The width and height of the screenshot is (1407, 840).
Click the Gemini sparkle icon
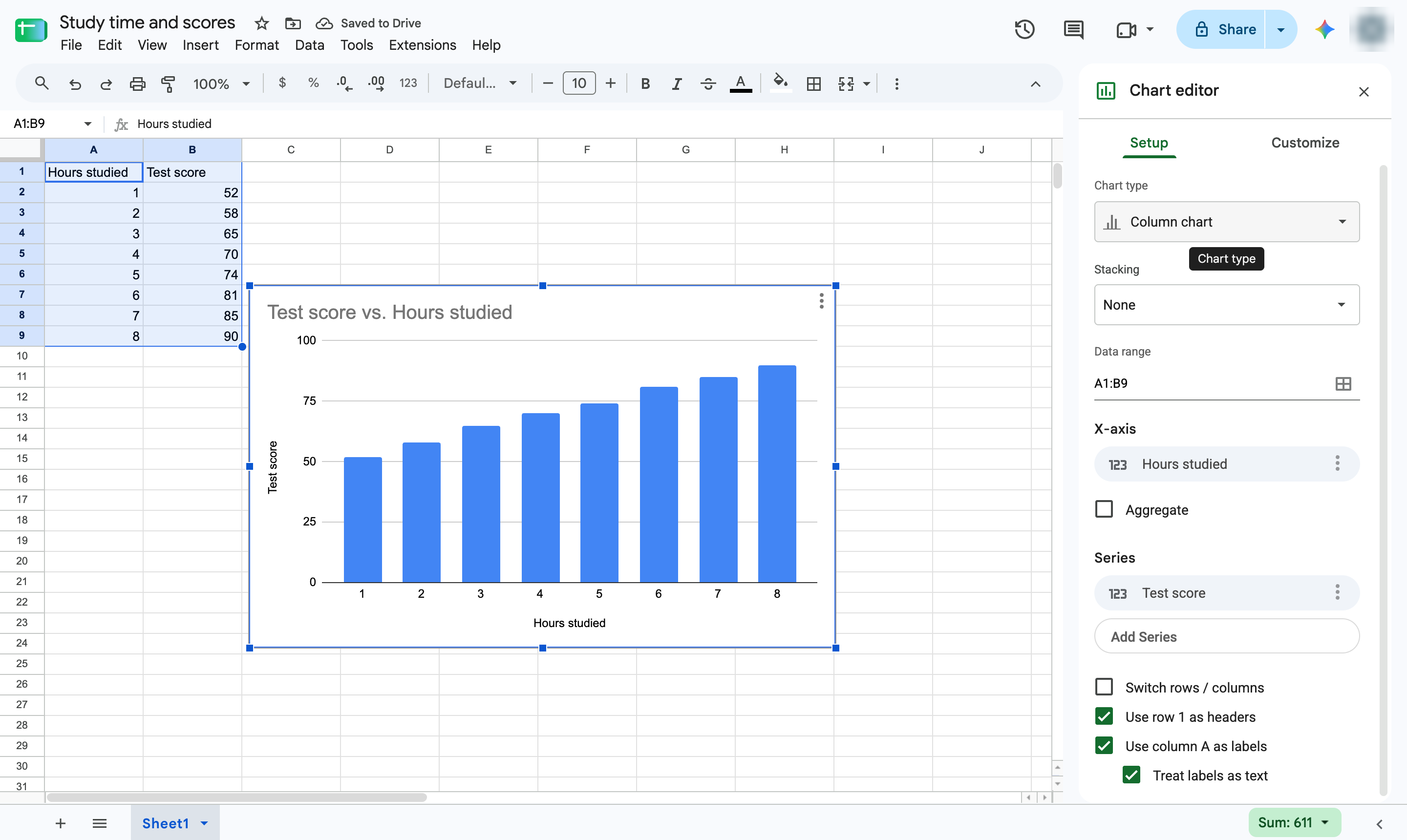click(1324, 29)
